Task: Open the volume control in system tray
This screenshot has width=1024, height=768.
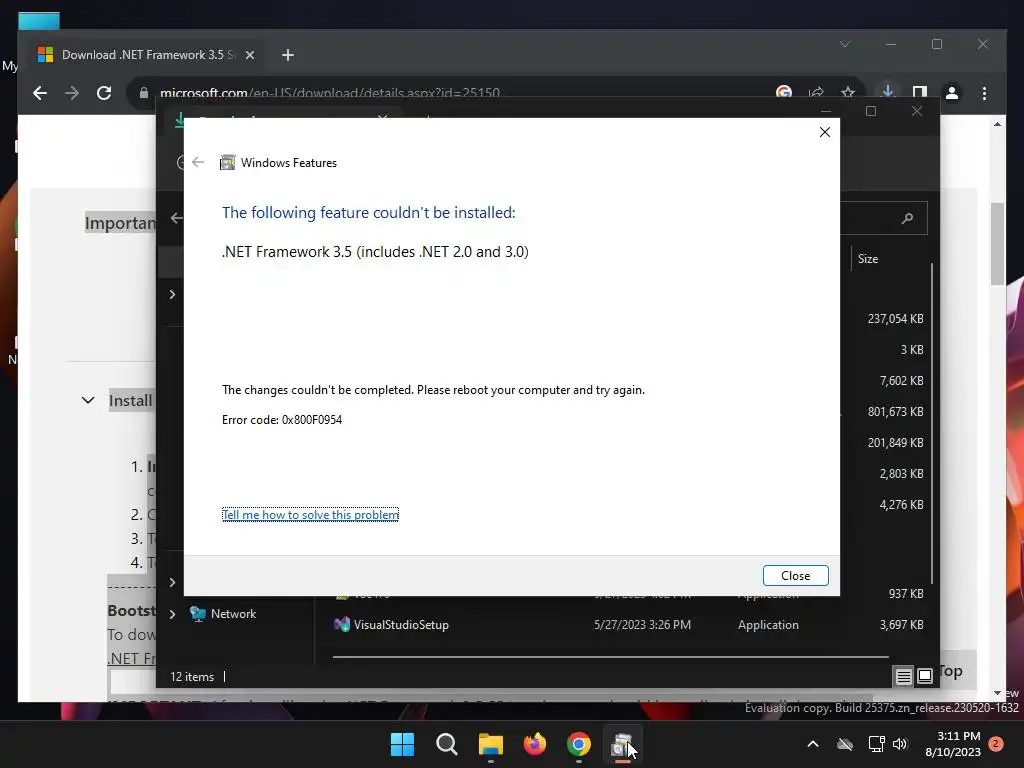Action: (x=901, y=744)
